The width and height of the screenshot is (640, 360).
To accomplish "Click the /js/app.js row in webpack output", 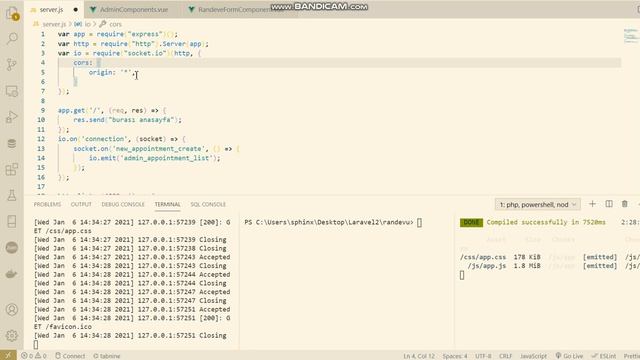I will 553,266.
